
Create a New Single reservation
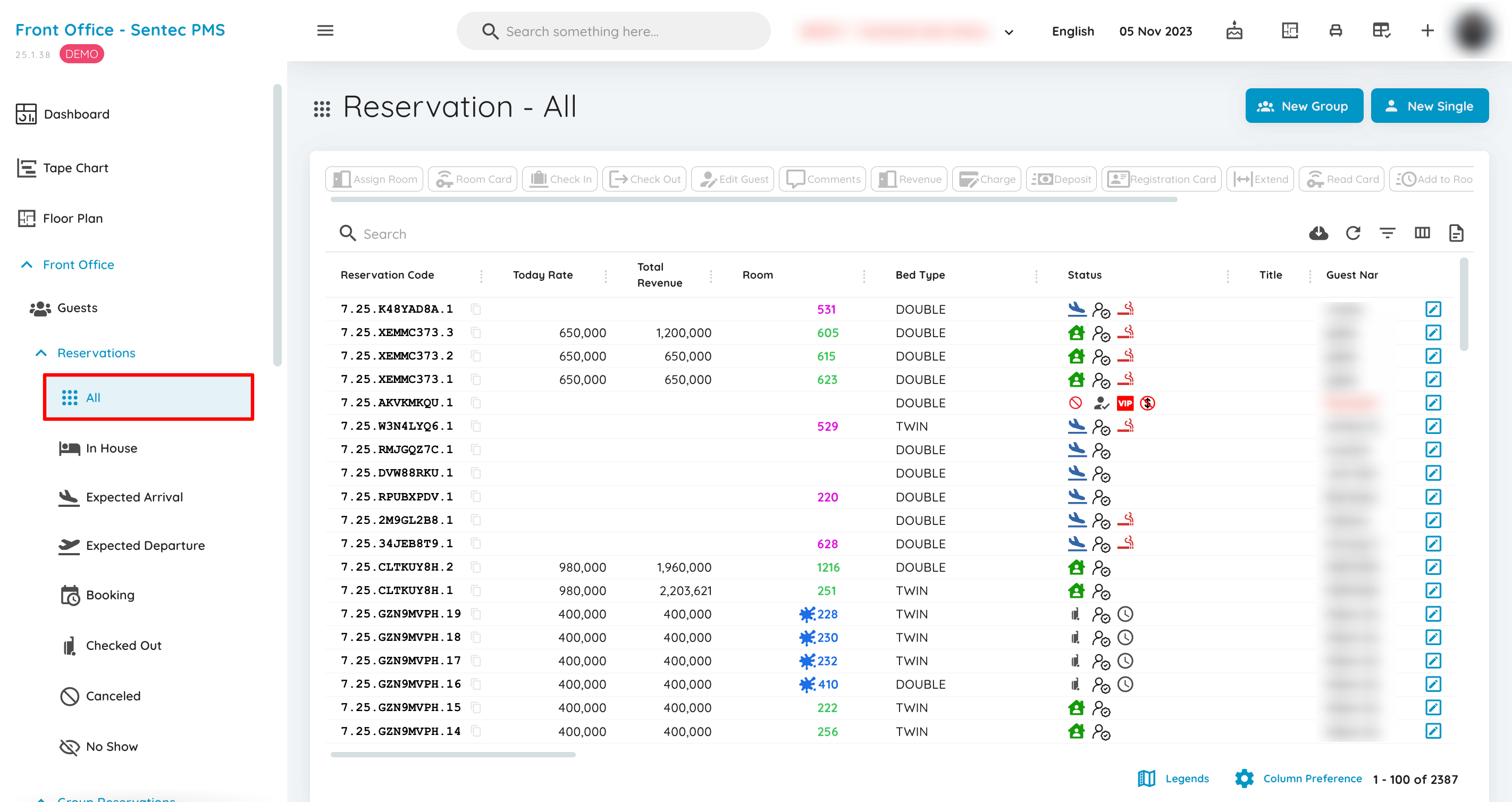(1429, 106)
